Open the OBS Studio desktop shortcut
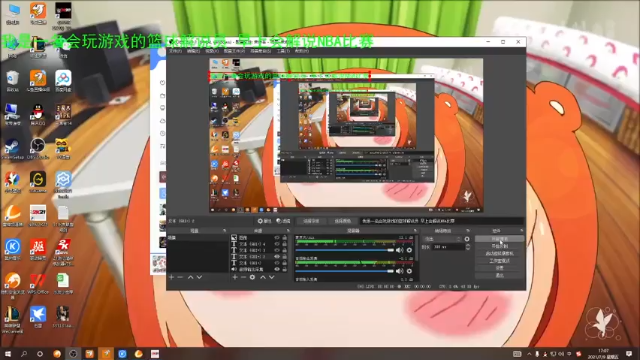Screen dimensions: 640x360 38,149
